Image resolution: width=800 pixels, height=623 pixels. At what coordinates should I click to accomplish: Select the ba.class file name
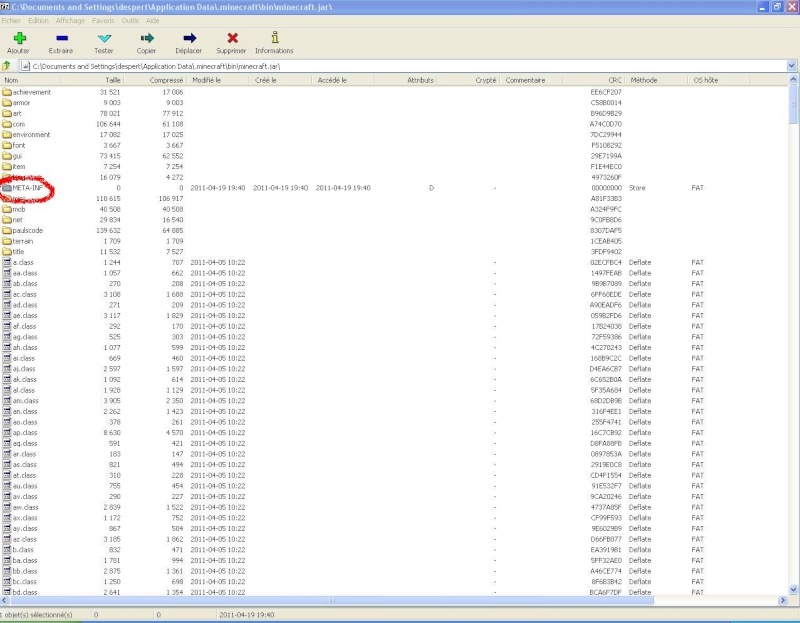click(25, 561)
